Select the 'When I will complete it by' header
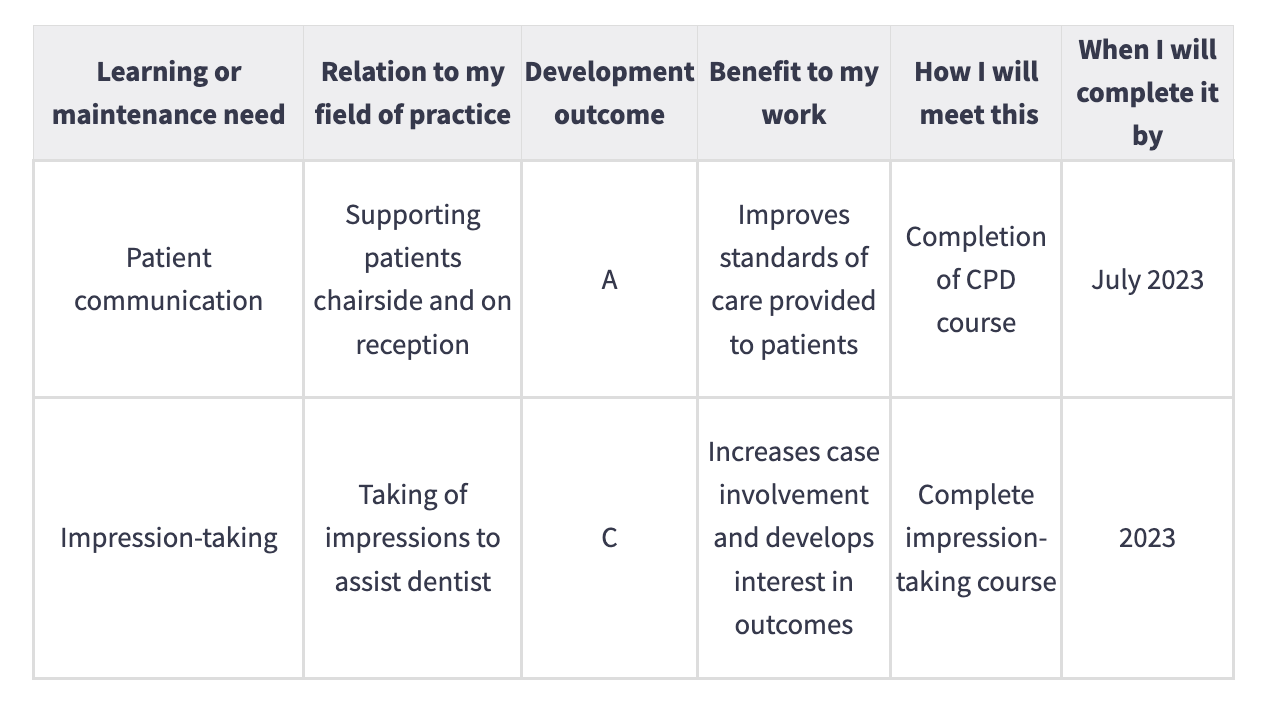 tap(1147, 92)
